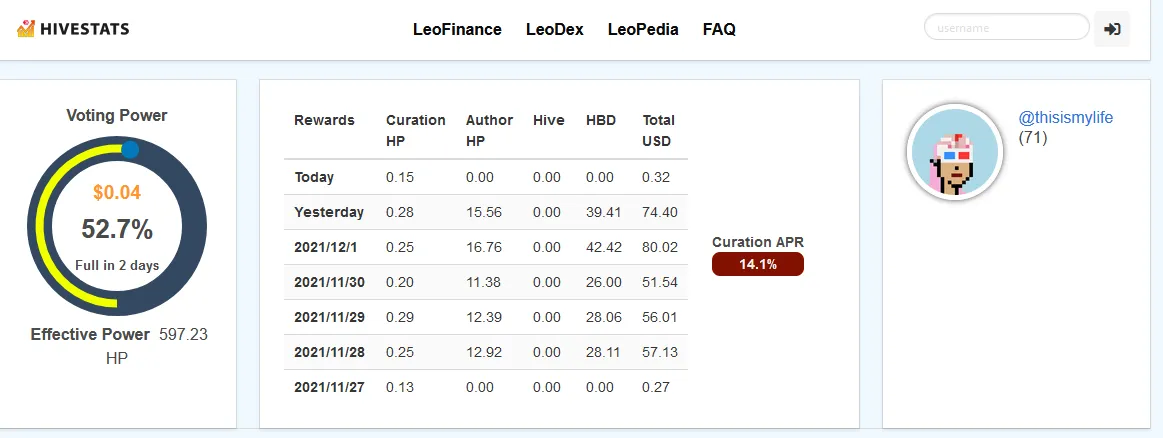1163x438 pixels.
Task: Click the $0.04 vote value
Action: (117, 193)
